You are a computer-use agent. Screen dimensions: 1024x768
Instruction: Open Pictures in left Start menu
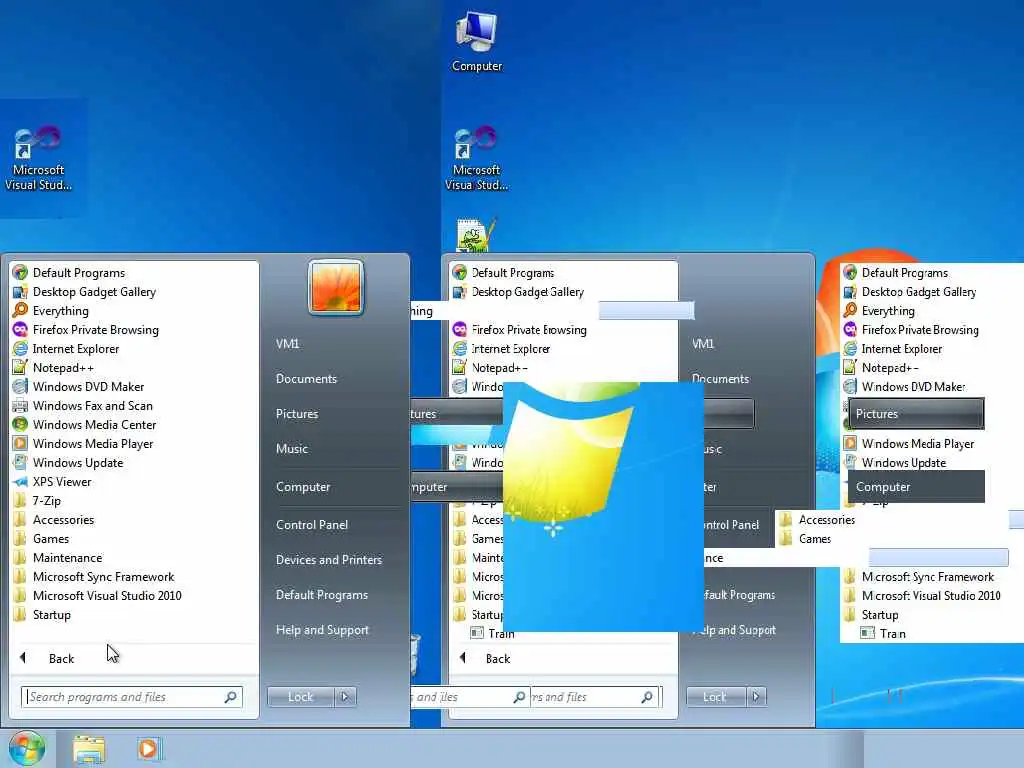click(x=297, y=413)
